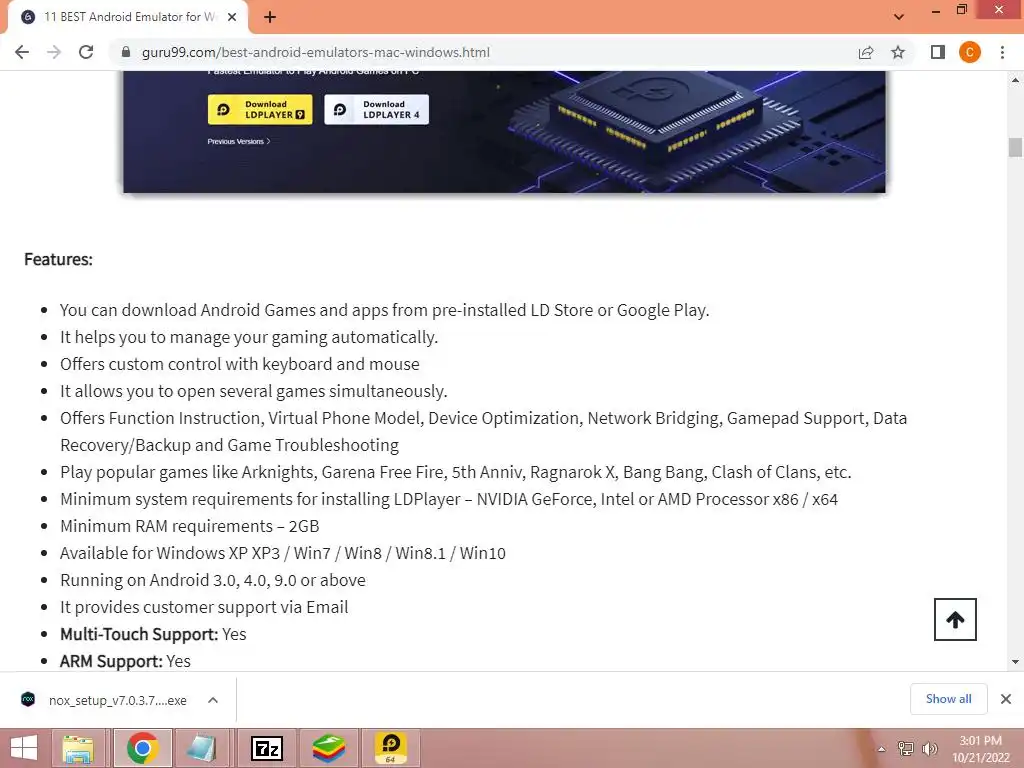Open the notepad app in the taskbar
The image size is (1024, 768).
(202, 748)
